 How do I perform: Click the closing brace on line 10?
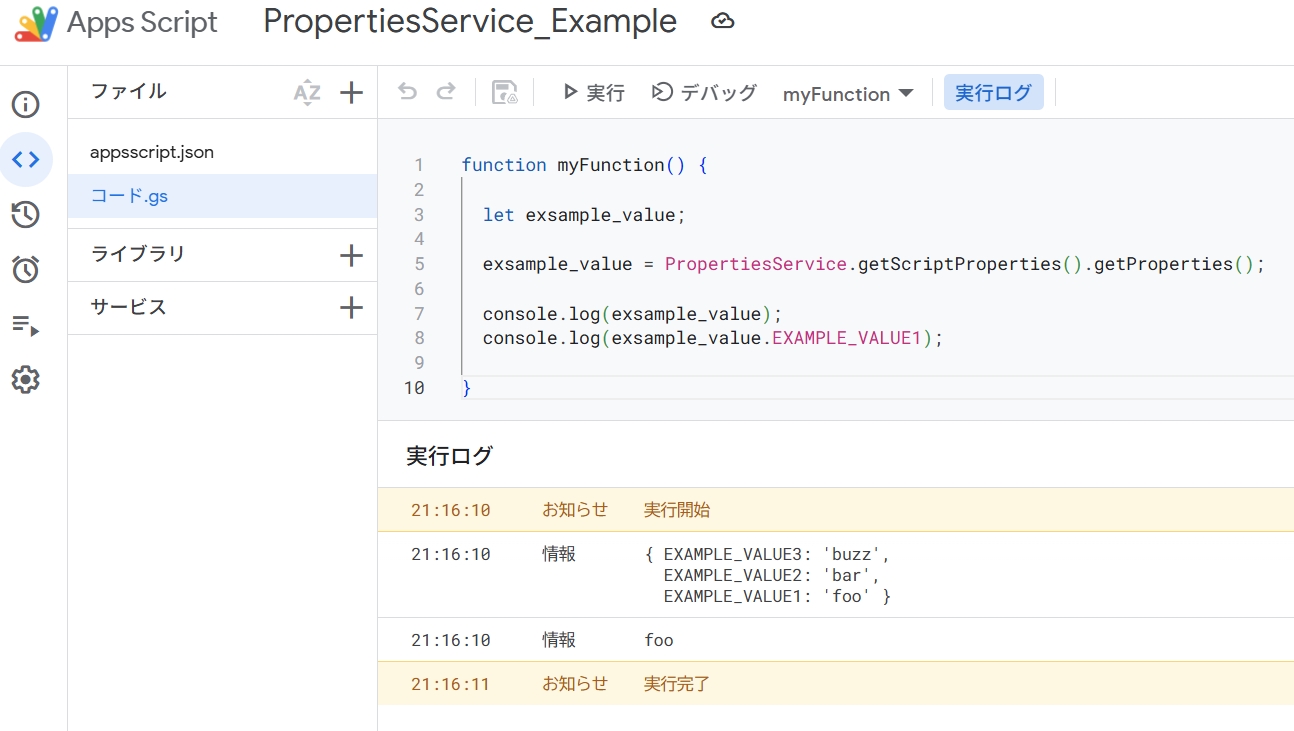466,388
